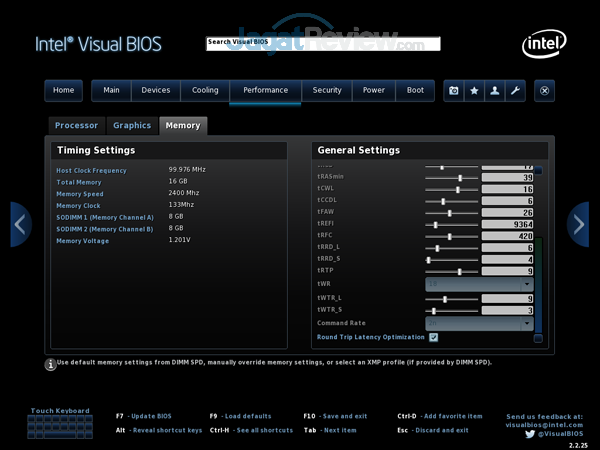Open the Cooling menu
Screen dimensions: 600x450
click(205, 90)
